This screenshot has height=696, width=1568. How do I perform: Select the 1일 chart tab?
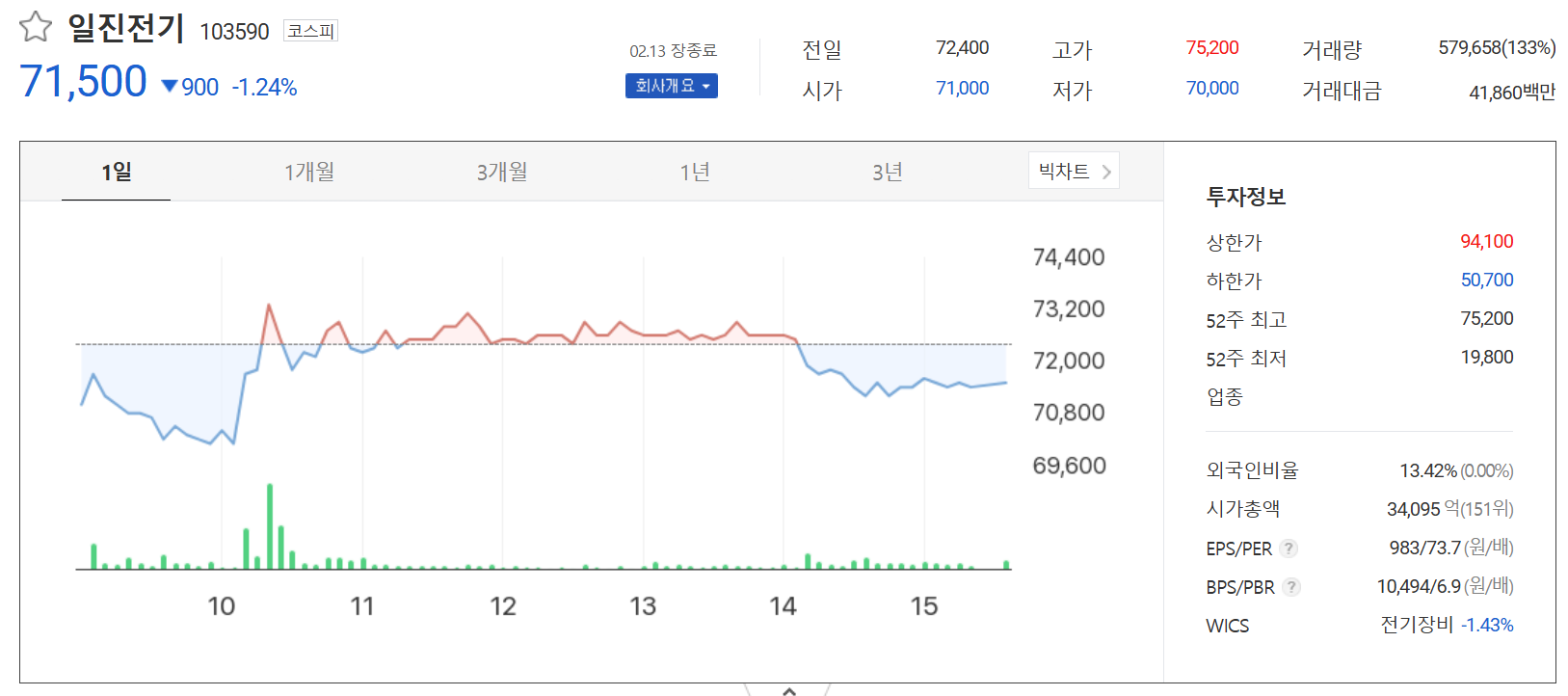coord(117,172)
